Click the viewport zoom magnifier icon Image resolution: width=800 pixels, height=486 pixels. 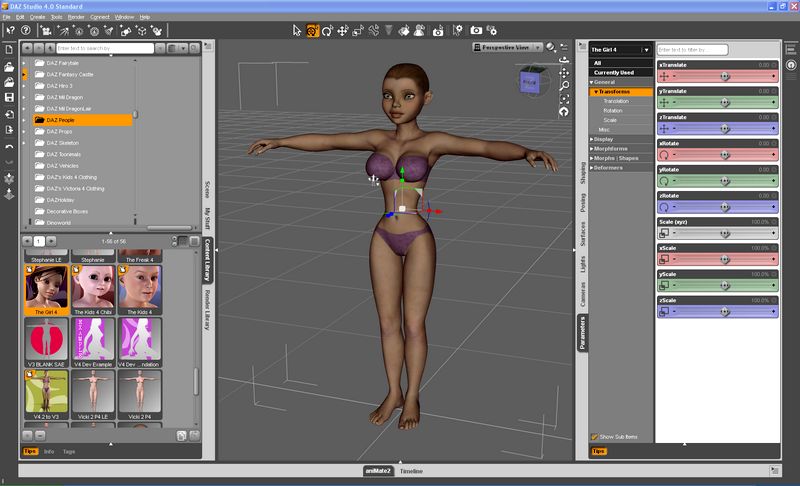click(x=564, y=86)
